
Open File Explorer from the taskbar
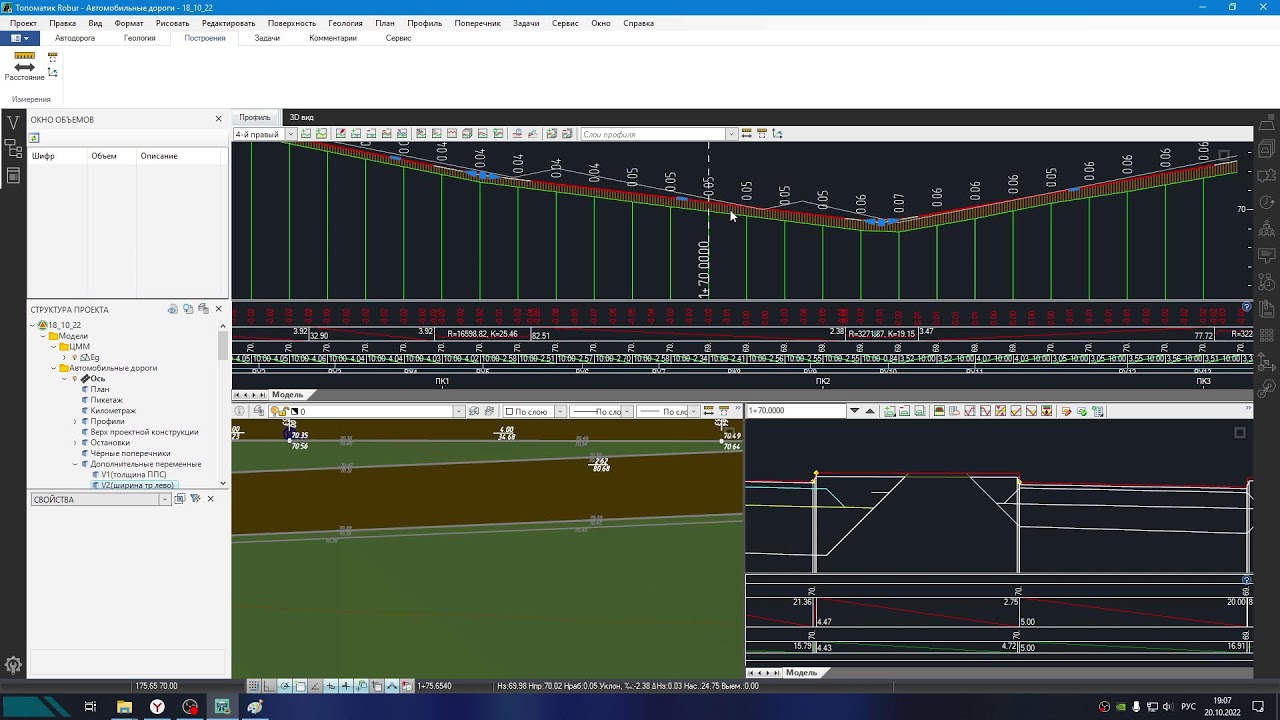124,707
